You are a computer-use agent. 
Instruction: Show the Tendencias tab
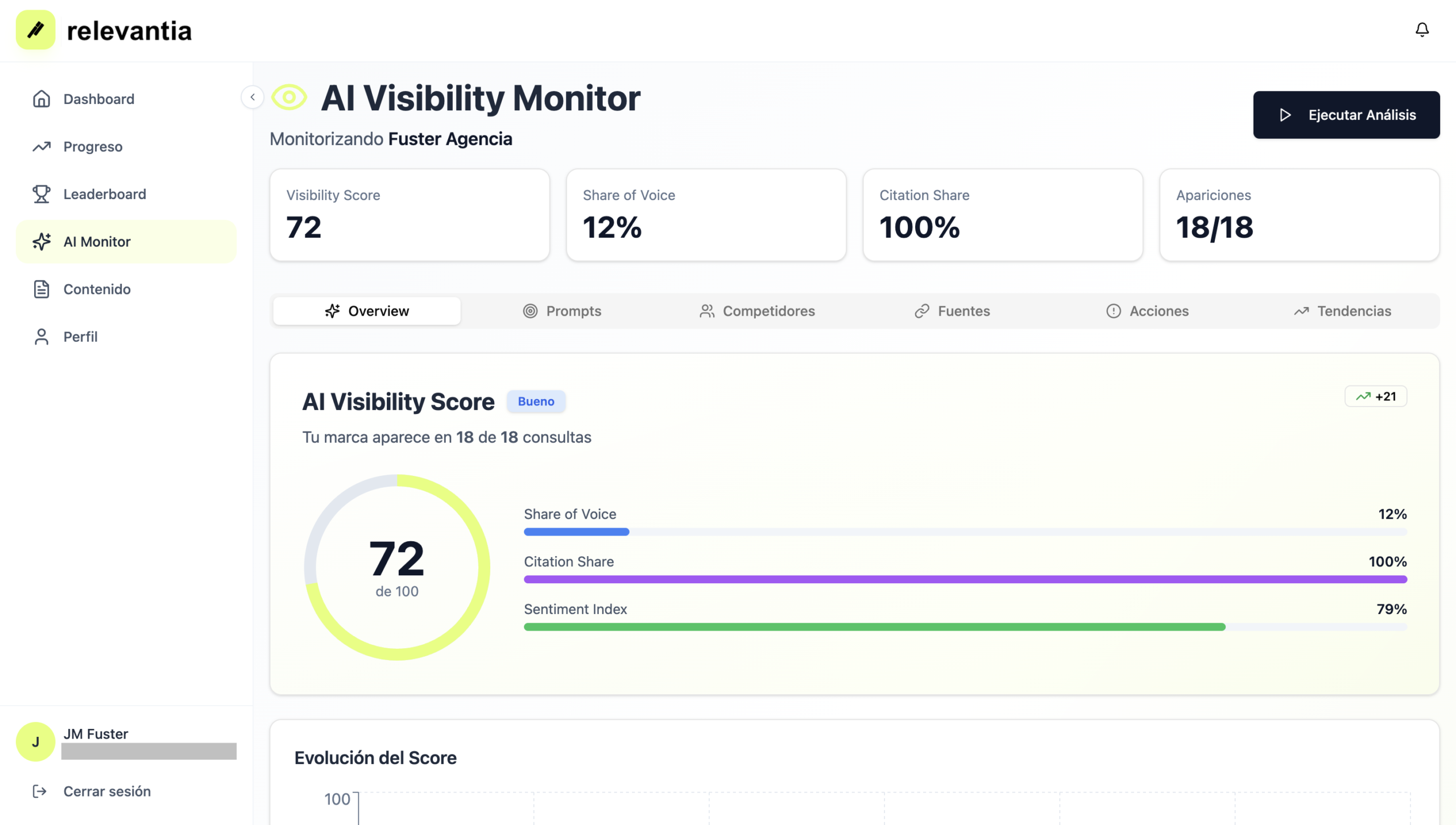[x=1342, y=311]
